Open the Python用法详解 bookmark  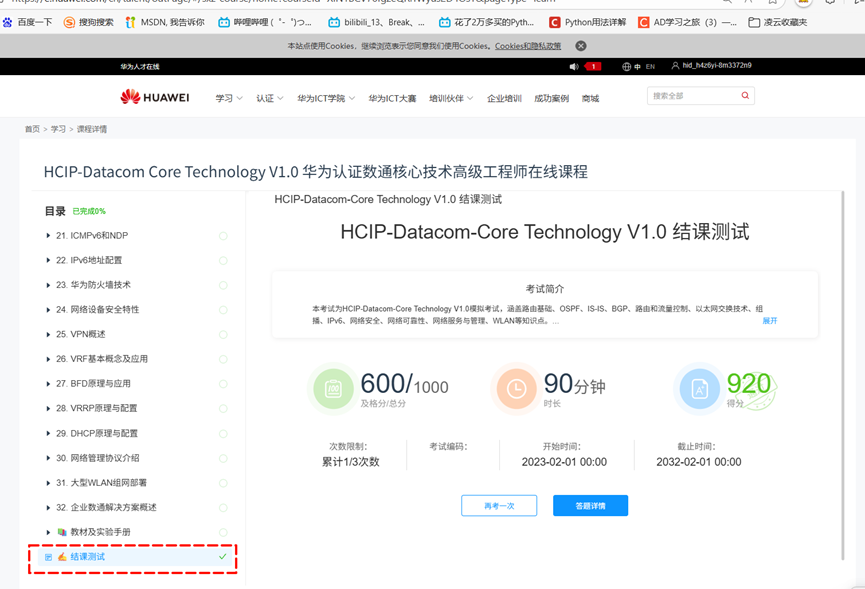tap(588, 23)
